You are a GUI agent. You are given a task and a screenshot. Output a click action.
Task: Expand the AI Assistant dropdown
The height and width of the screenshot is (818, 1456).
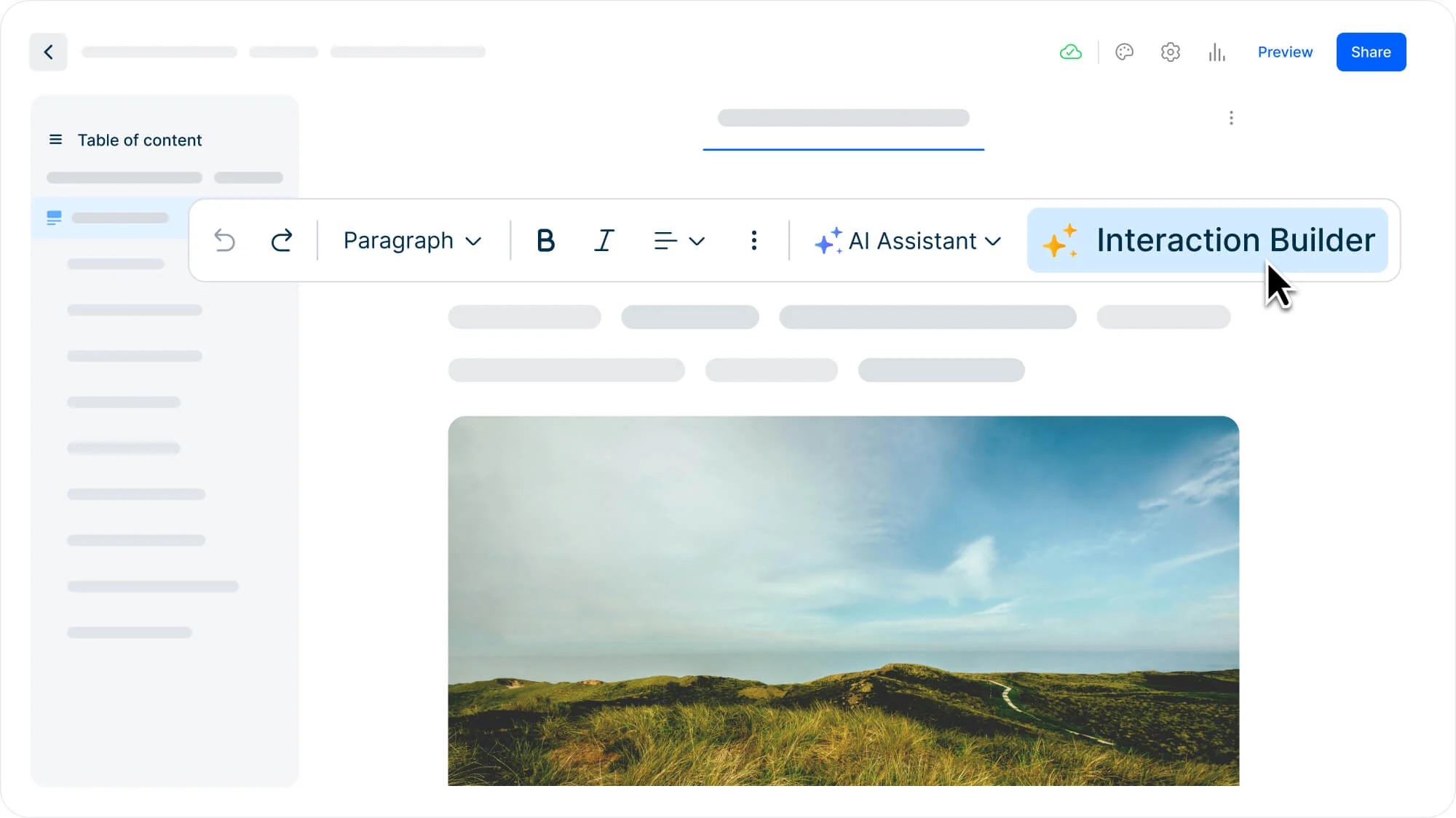coord(908,241)
